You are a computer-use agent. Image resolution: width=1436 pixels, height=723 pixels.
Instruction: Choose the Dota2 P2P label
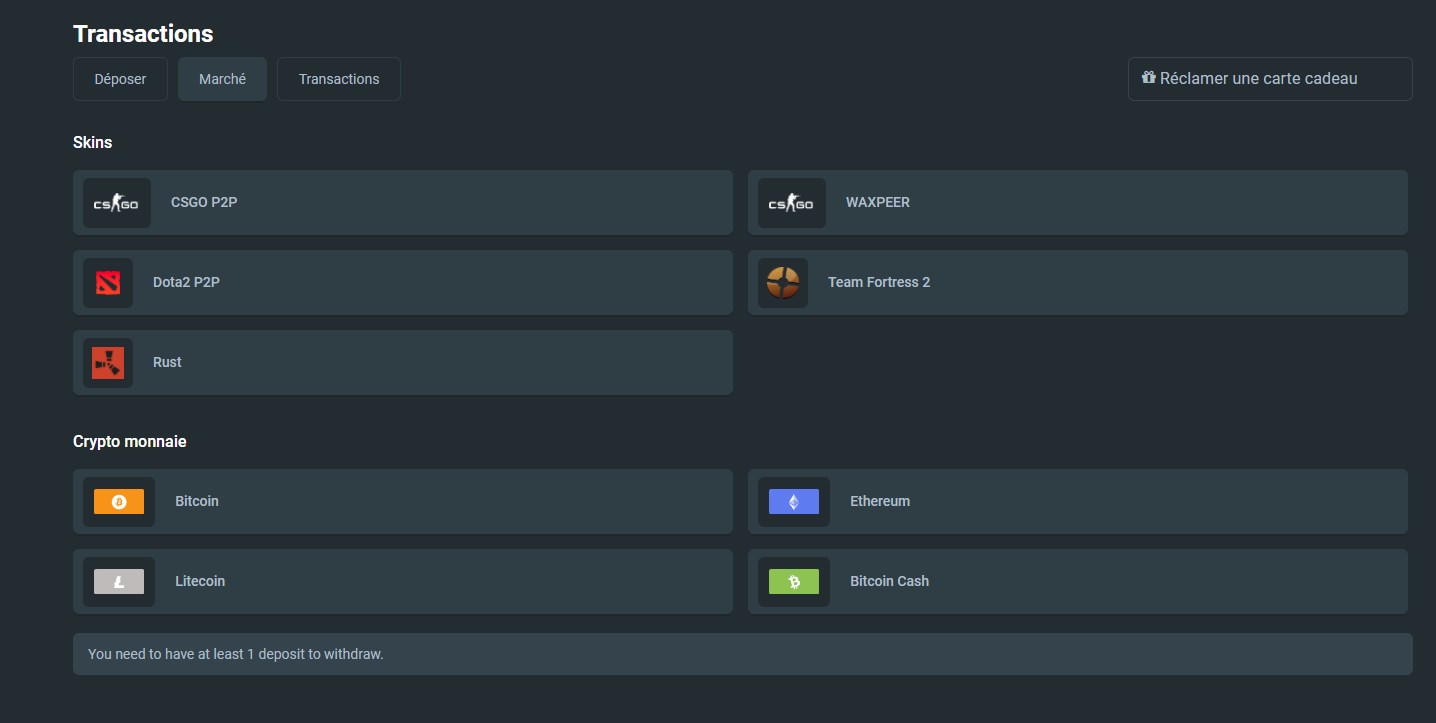[186, 282]
